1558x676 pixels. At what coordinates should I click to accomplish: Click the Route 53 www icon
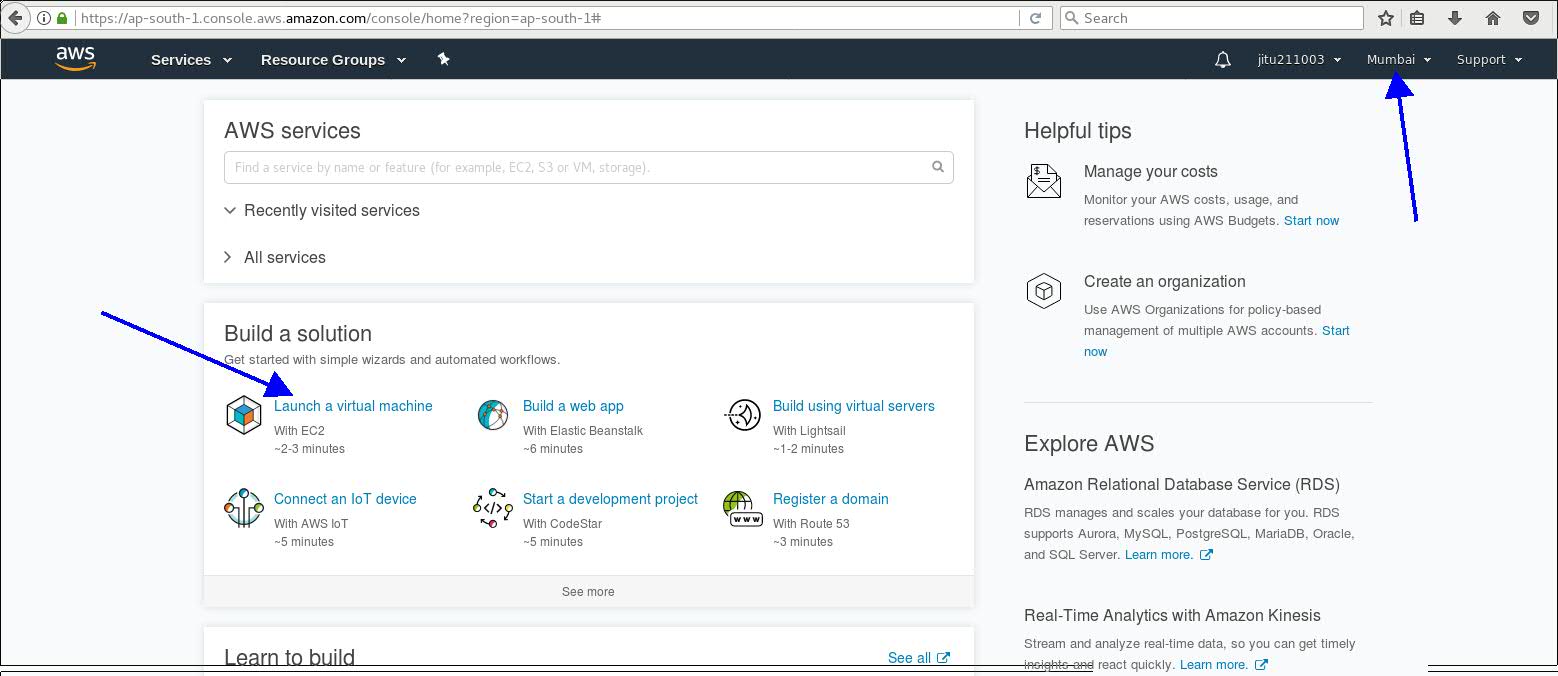pos(742,508)
